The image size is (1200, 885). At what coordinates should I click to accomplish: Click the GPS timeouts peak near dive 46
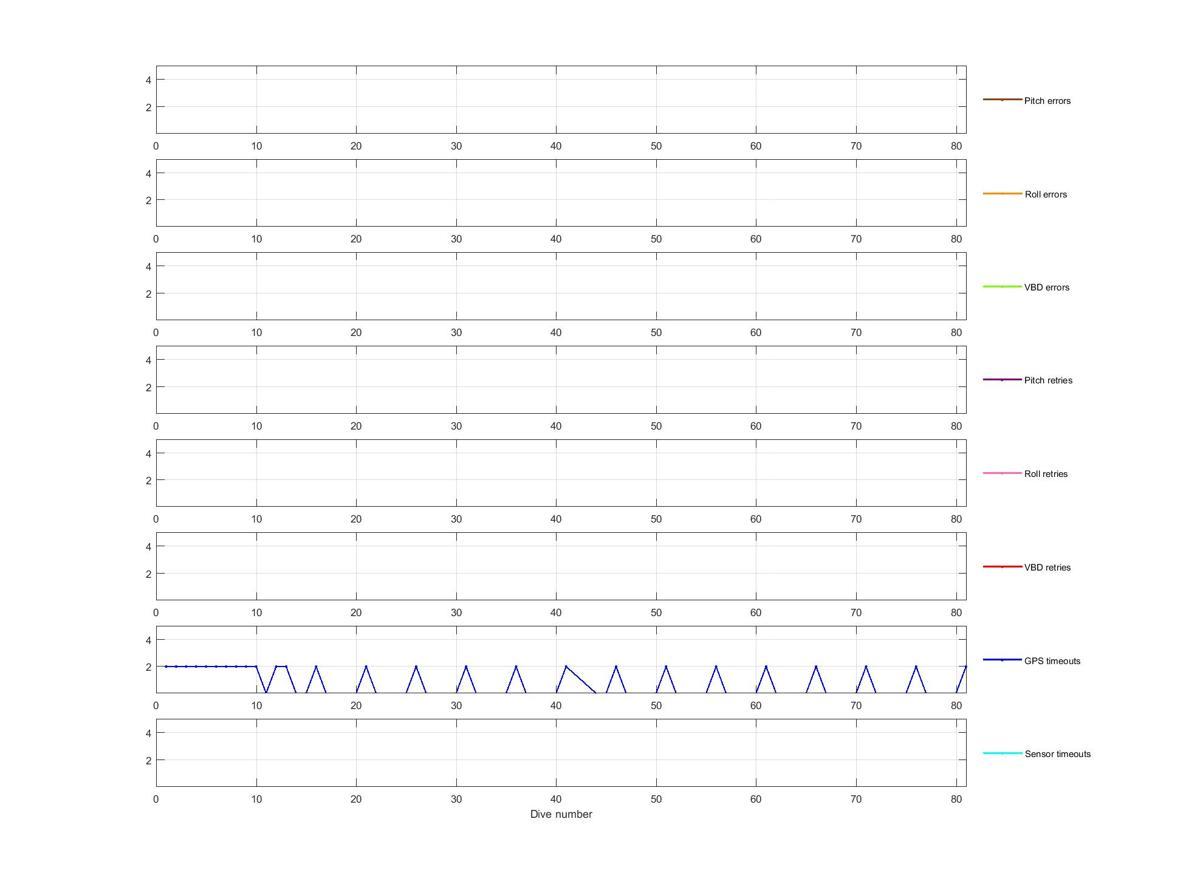click(x=616, y=666)
